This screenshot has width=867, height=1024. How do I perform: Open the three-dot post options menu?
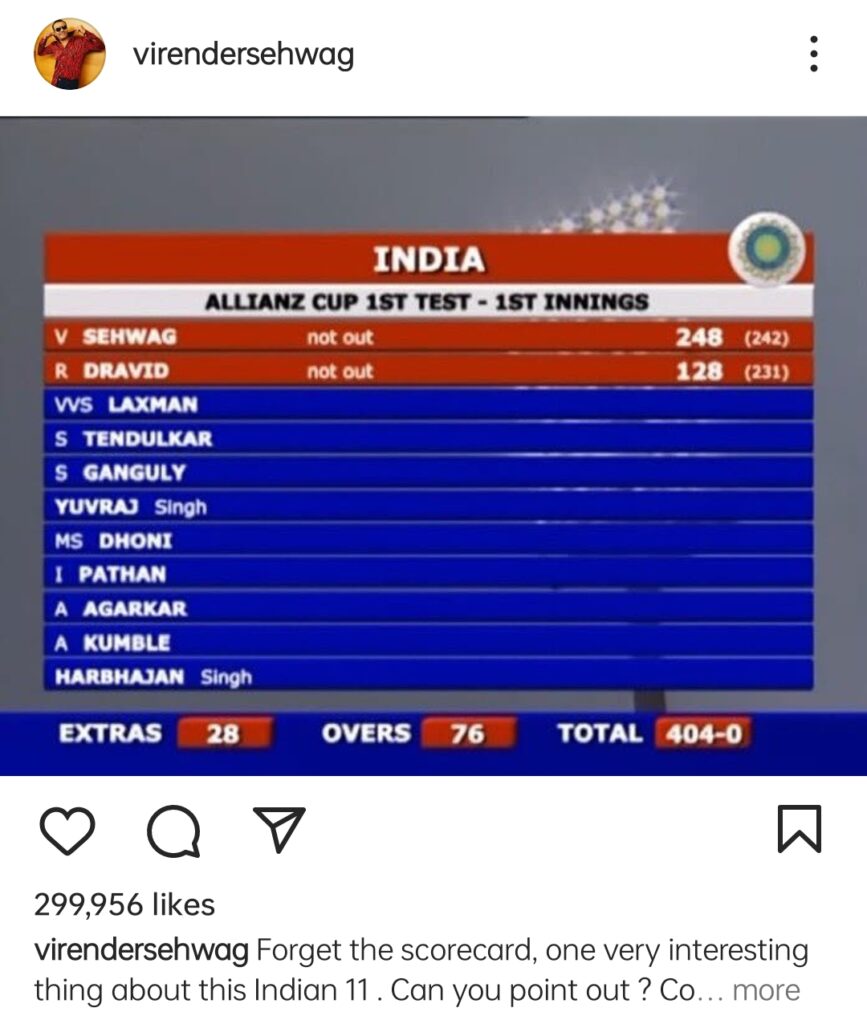click(x=813, y=54)
